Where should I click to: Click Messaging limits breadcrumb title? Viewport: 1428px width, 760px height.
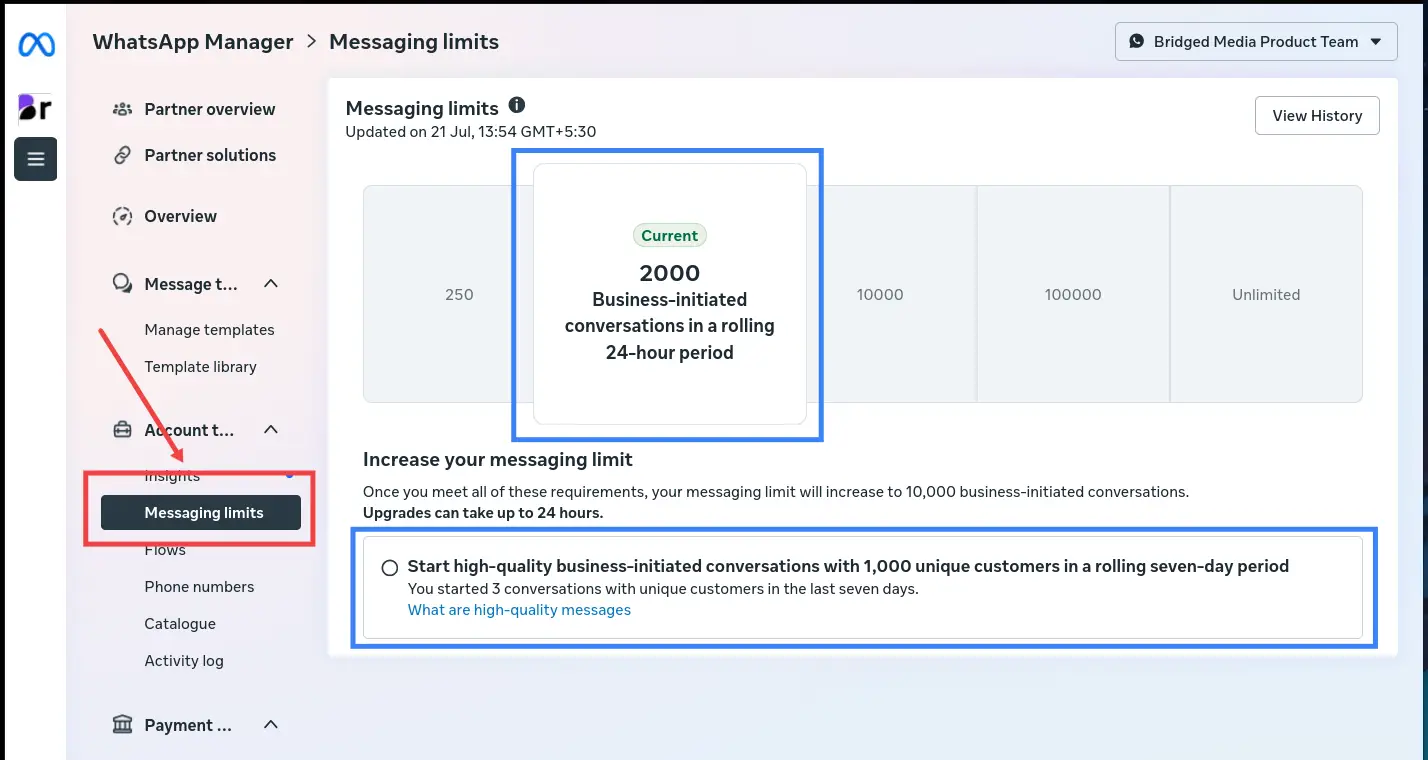tap(414, 42)
